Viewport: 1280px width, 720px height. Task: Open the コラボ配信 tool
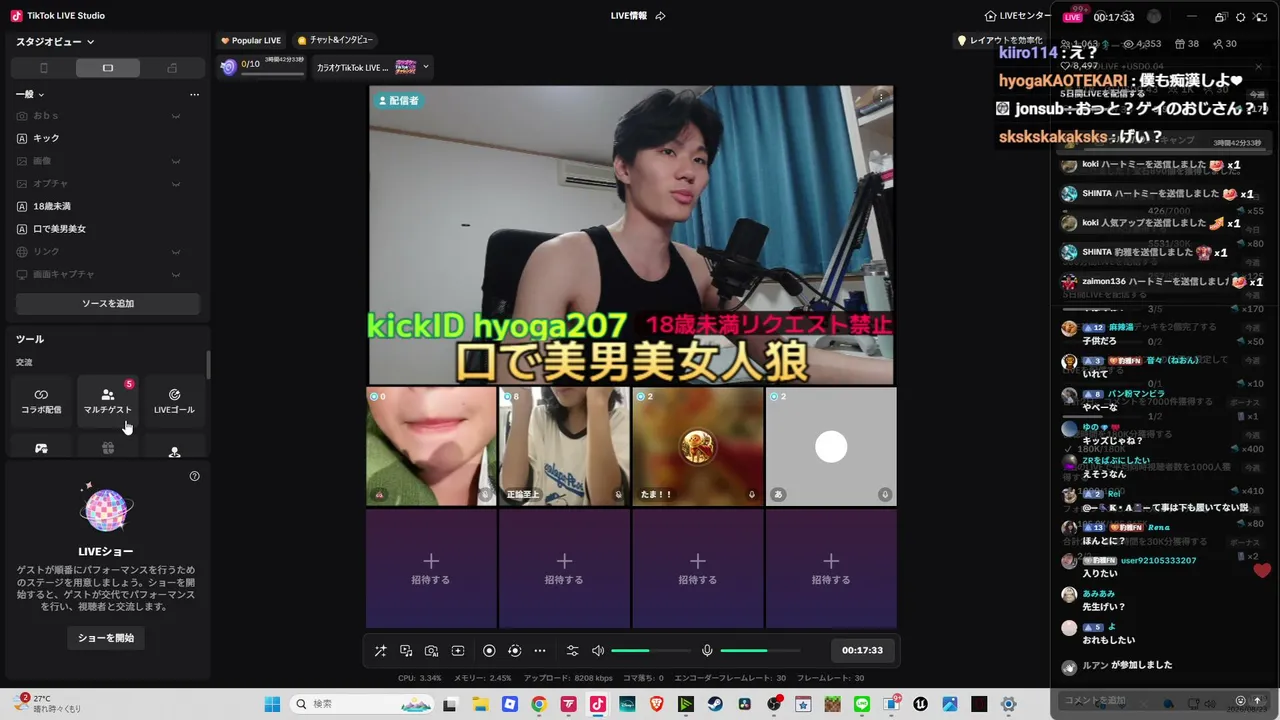tap(42, 401)
